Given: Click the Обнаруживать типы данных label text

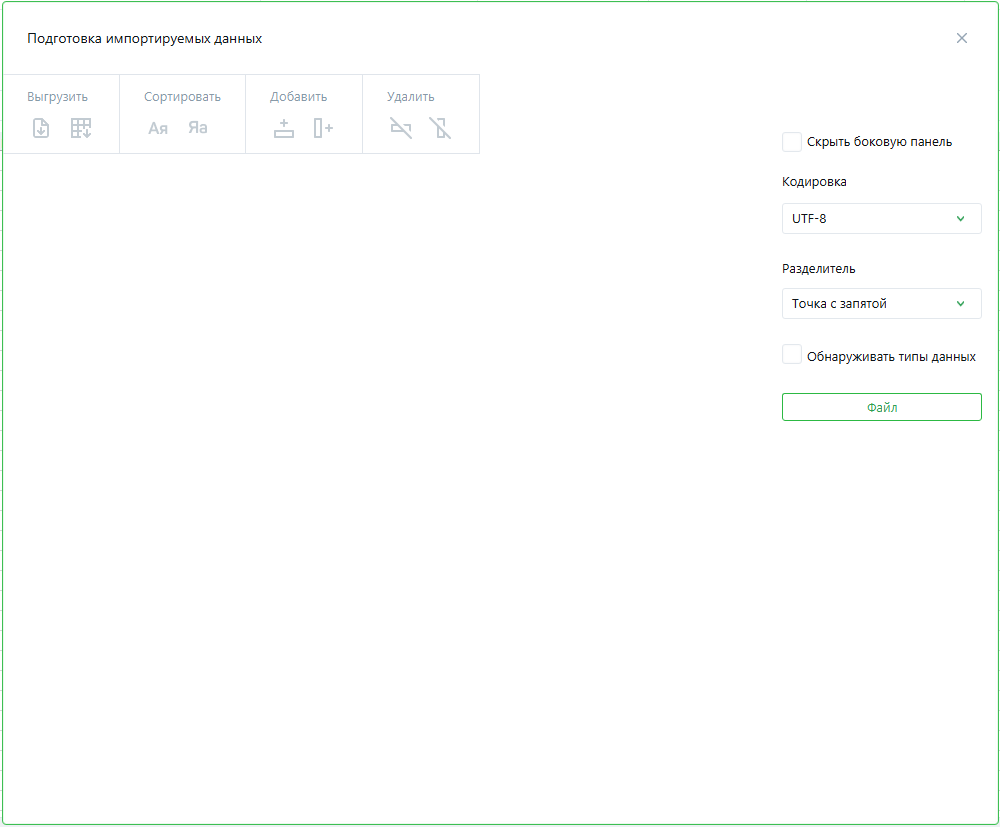Looking at the screenshot, I should [891, 356].
